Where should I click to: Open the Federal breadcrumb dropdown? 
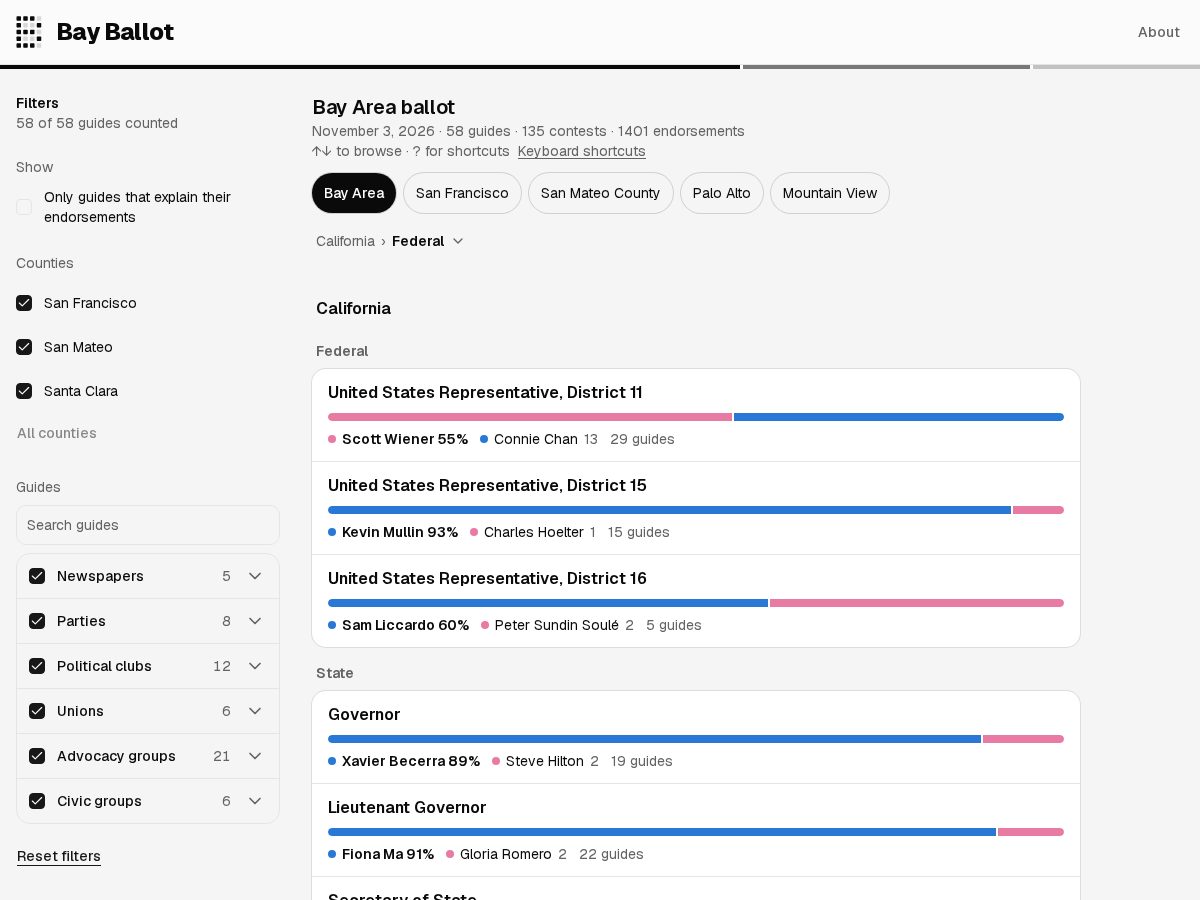(x=428, y=241)
